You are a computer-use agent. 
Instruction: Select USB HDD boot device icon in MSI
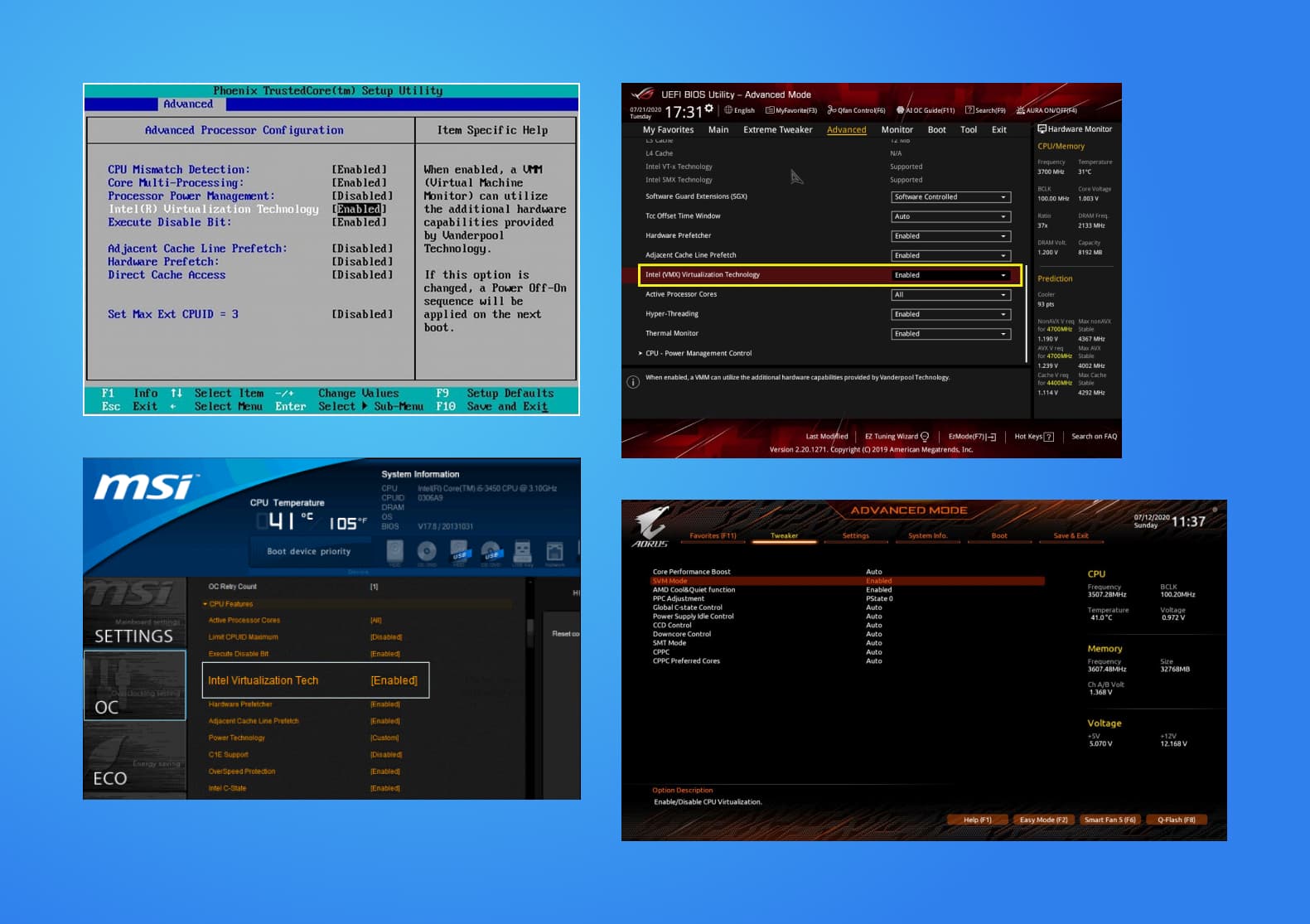coord(459,552)
